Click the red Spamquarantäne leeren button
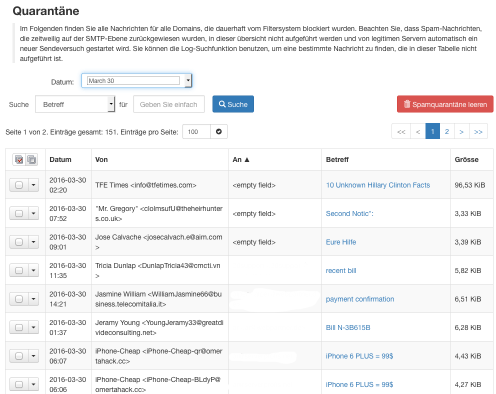This screenshot has height=394, width=496. (x=445, y=104)
